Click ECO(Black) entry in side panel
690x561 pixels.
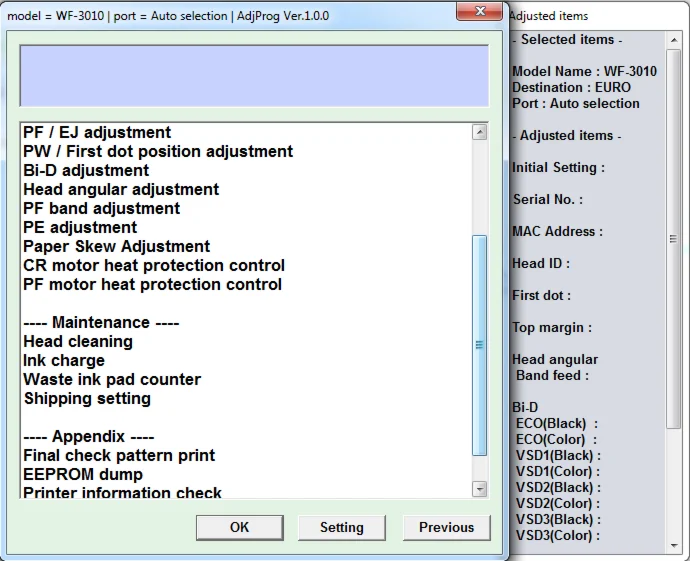point(557,423)
